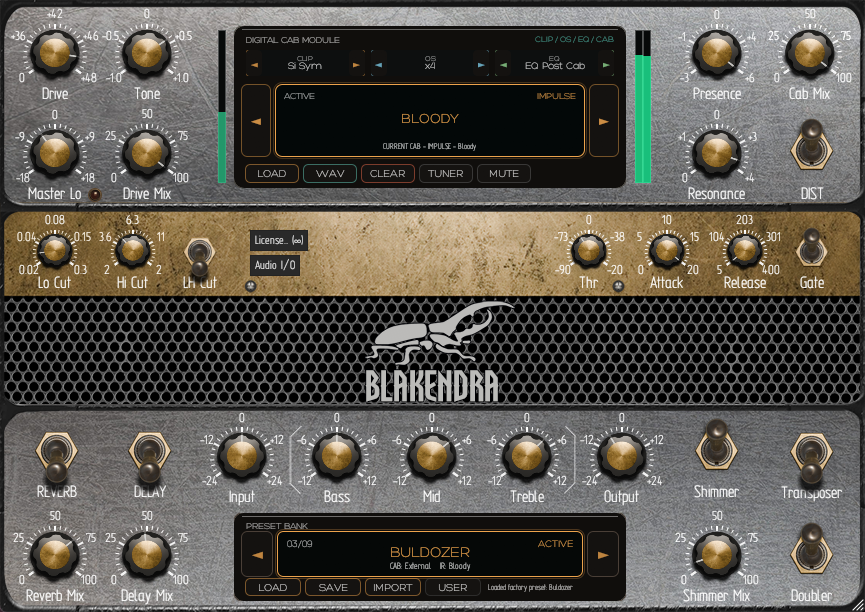Select previous EQ position arrow
The height and width of the screenshot is (612, 865).
click(503, 65)
